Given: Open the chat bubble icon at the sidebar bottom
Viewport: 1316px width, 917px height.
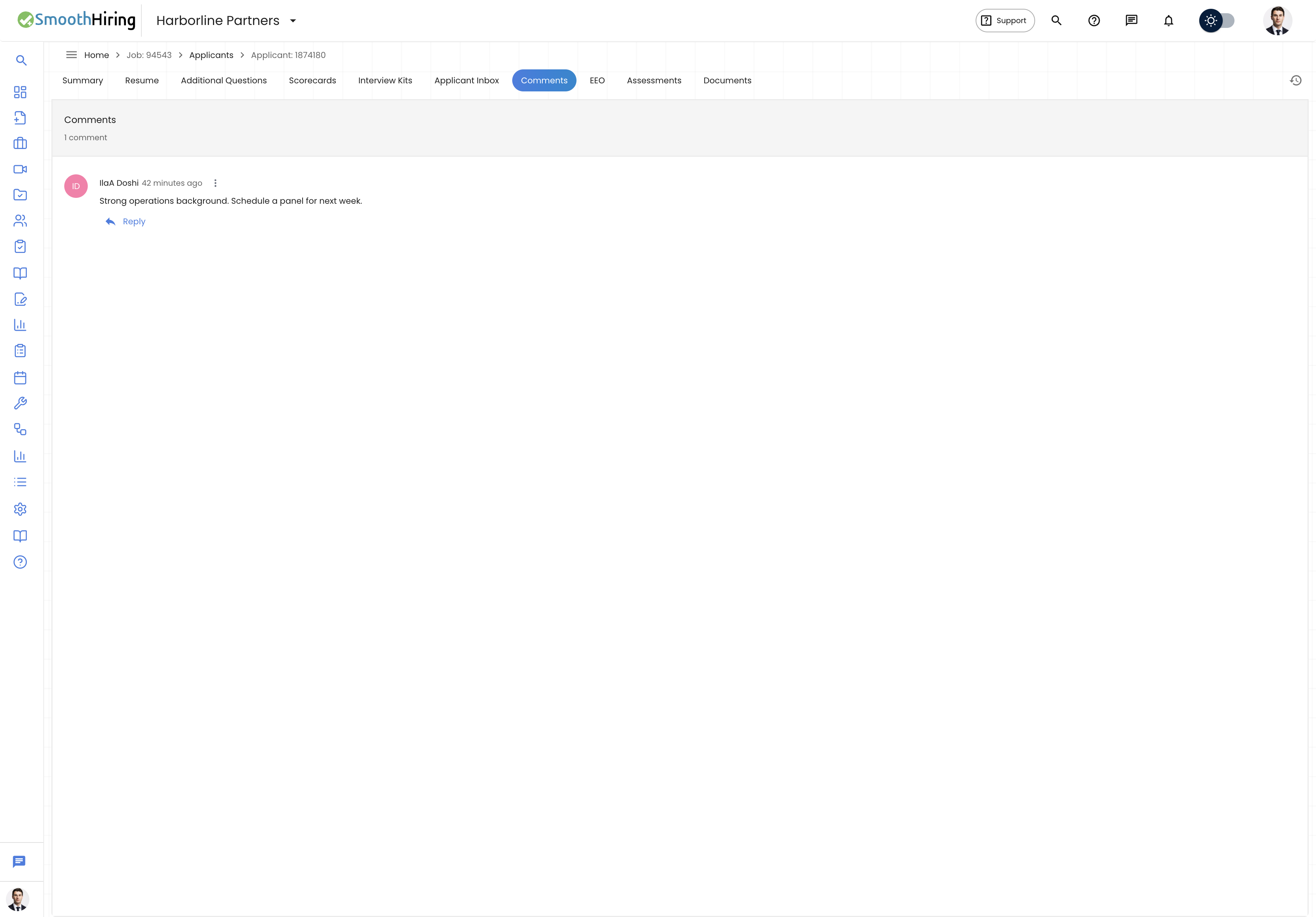Looking at the screenshot, I should coord(19,862).
